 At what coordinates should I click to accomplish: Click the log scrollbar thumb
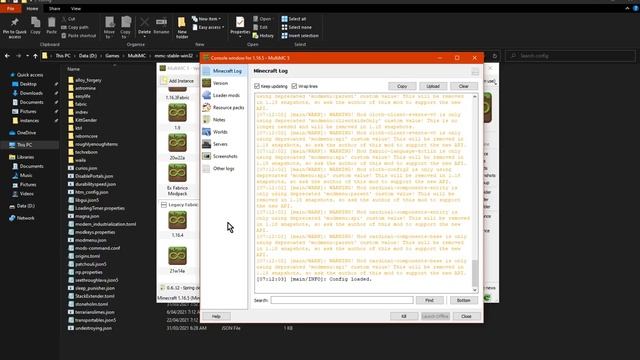tap(475, 273)
